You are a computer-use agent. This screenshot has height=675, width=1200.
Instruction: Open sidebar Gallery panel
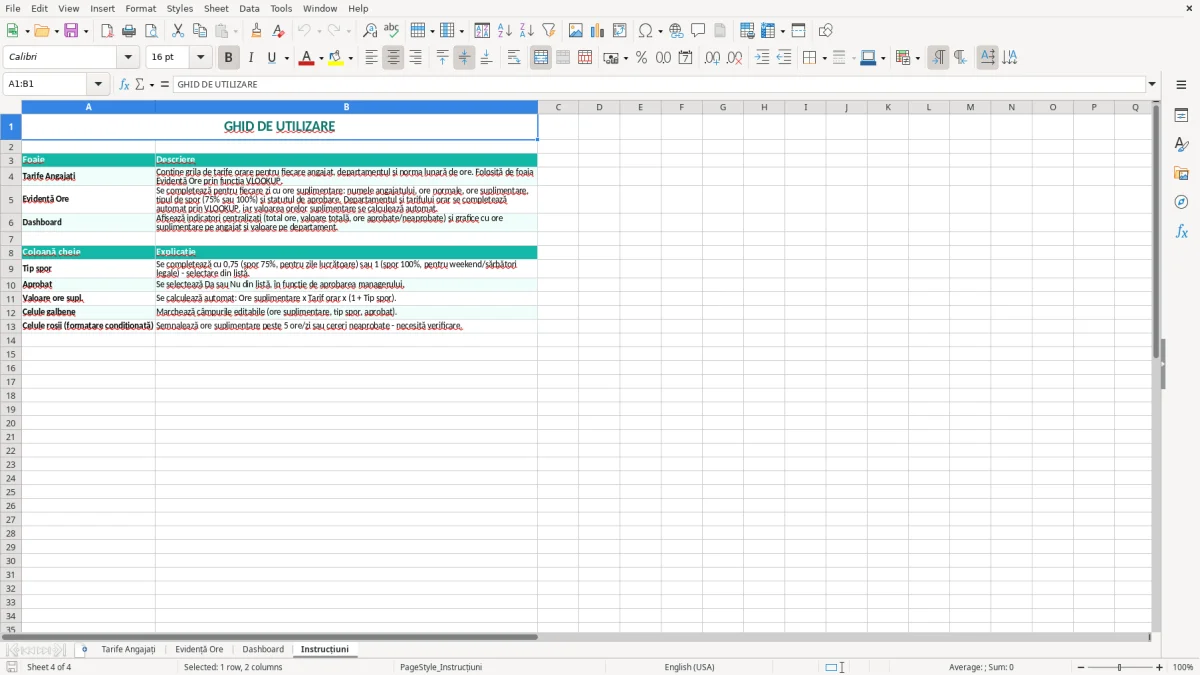(1181, 174)
